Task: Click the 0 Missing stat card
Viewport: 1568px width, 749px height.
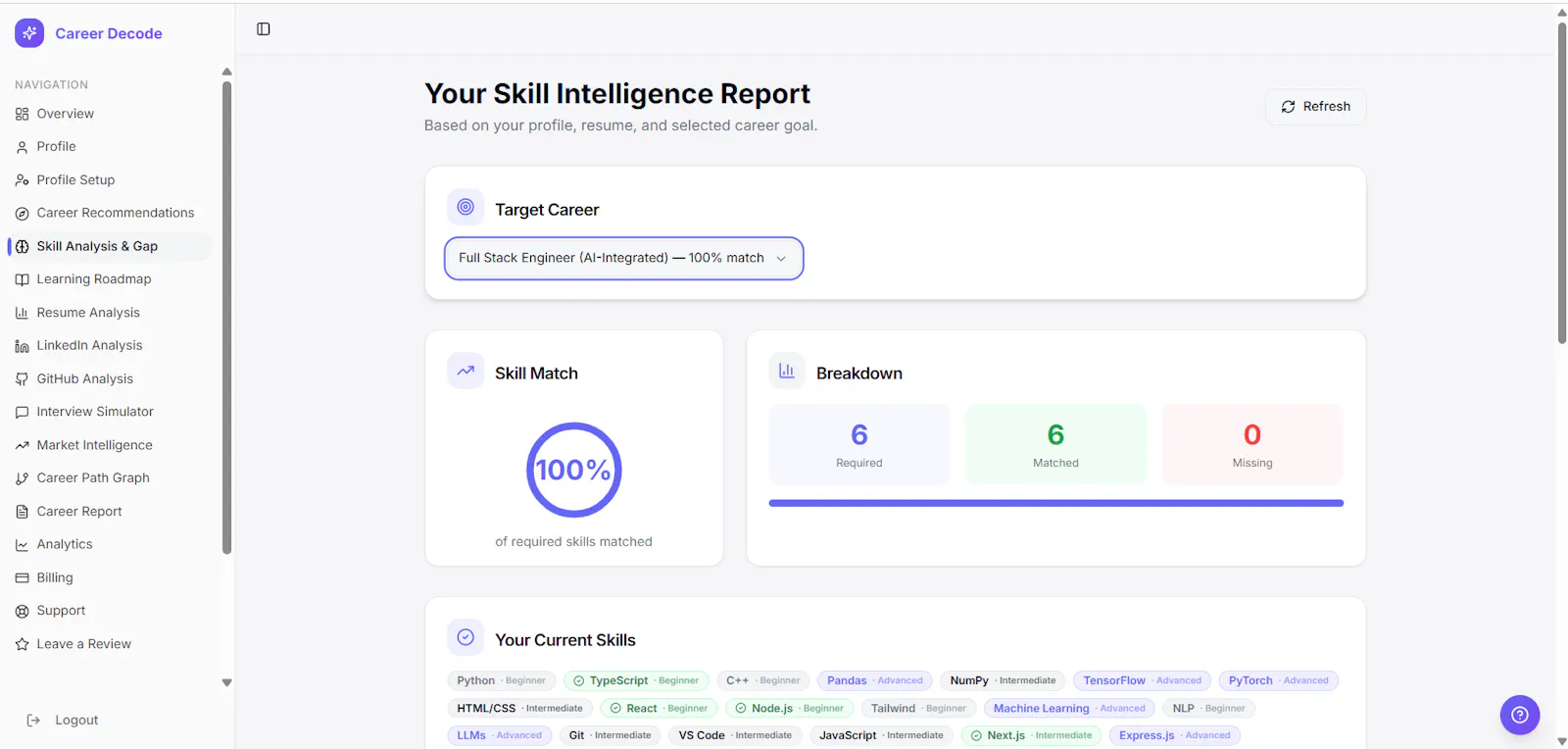Action: 1252,444
